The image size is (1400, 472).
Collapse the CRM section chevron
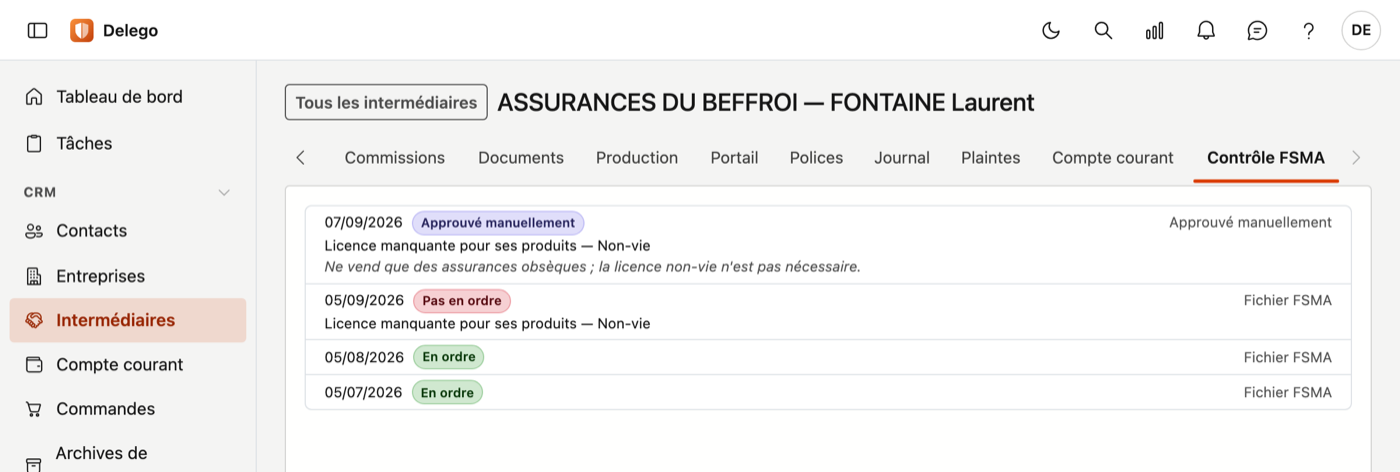point(224,192)
